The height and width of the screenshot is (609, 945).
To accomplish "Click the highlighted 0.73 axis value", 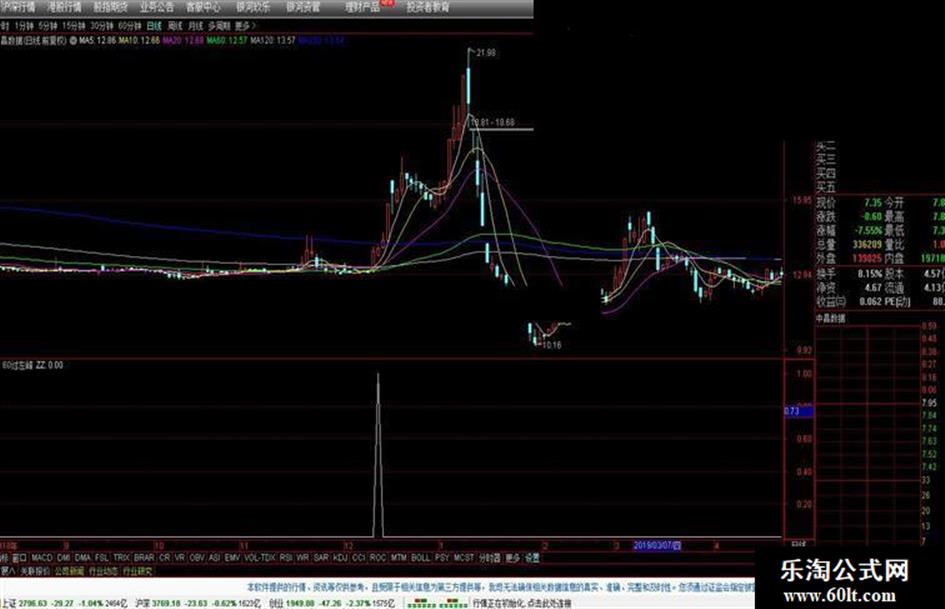I will (x=799, y=412).
